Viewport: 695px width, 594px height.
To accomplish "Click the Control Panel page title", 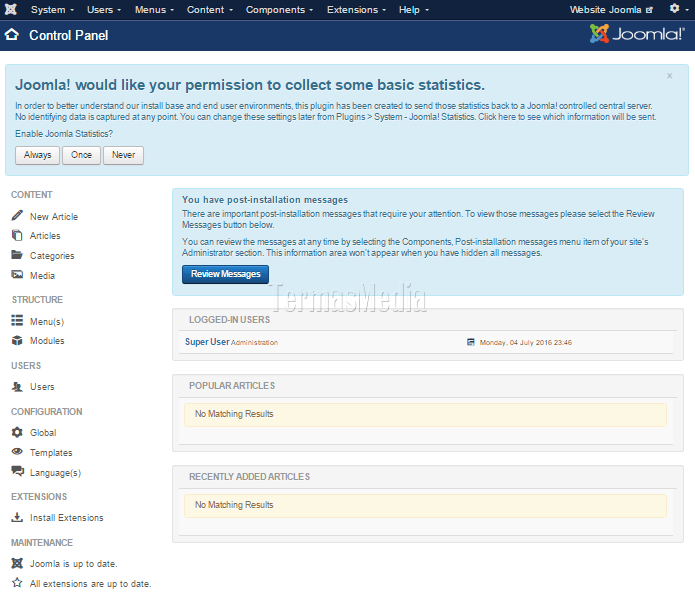I will [x=69, y=35].
